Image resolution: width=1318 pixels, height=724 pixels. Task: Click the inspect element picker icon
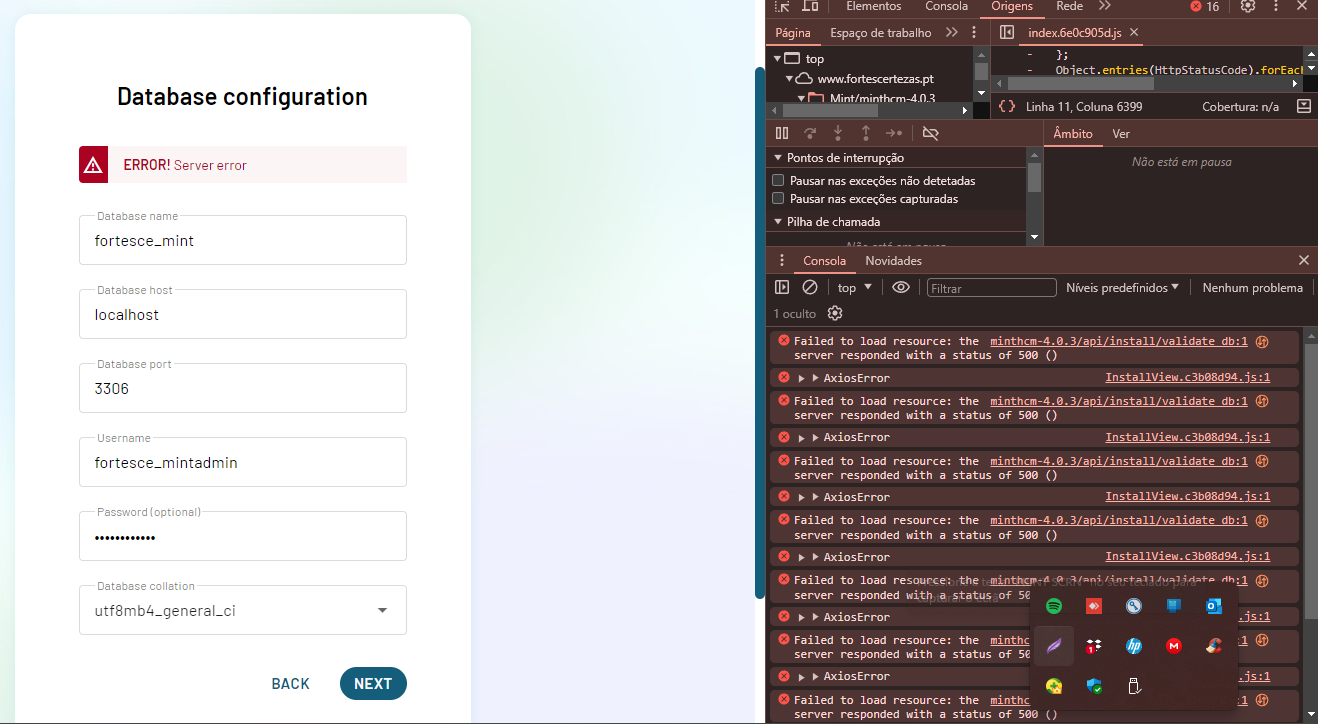782,7
